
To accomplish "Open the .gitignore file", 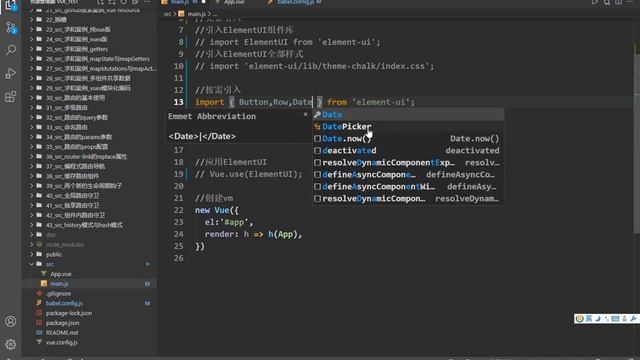I will (58, 293).
